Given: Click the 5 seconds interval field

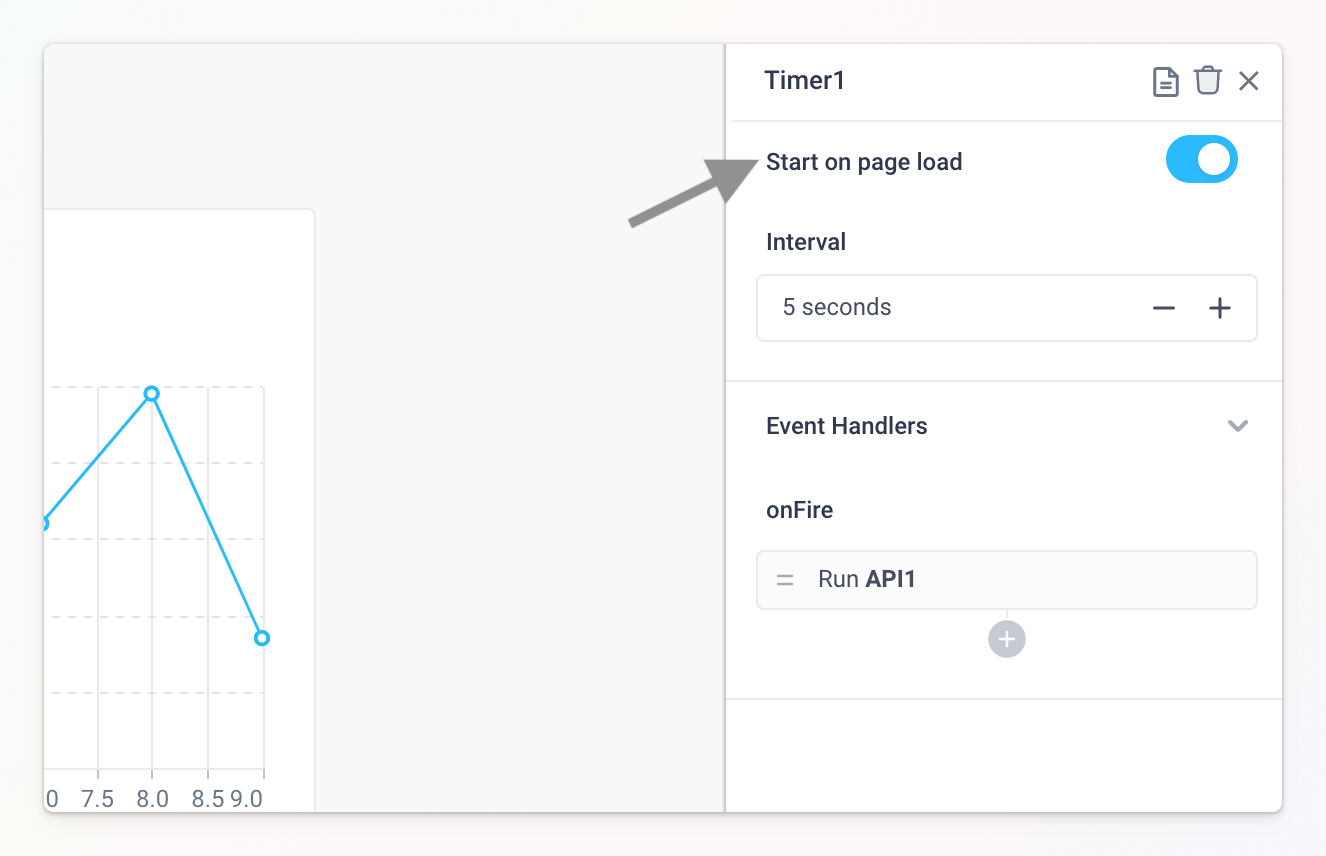Looking at the screenshot, I should (x=900, y=307).
